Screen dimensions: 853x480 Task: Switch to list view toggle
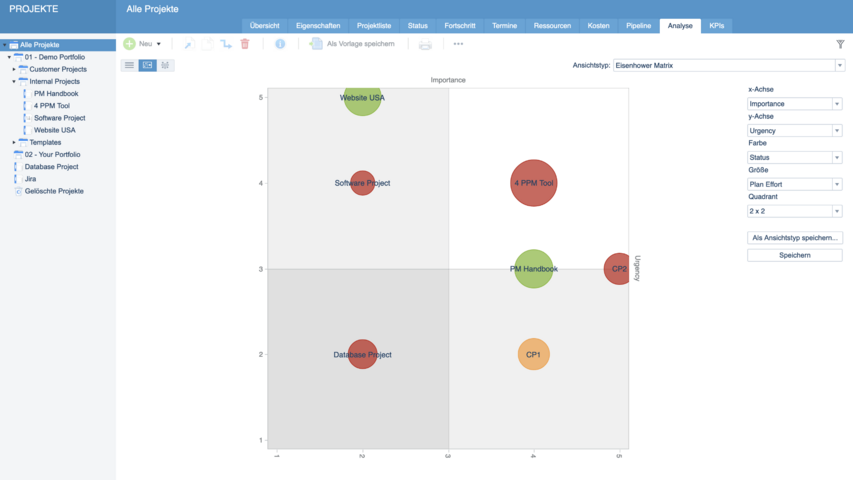click(129, 65)
